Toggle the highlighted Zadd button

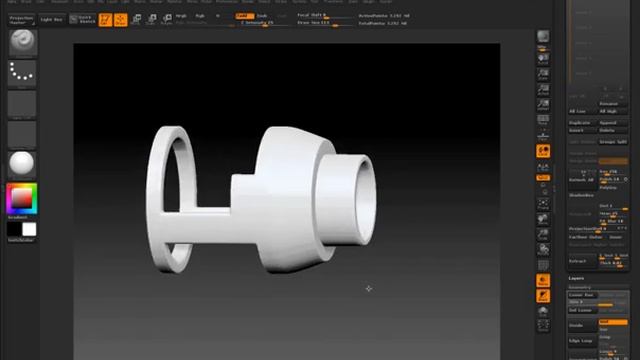pyautogui.click(x=244, y=16)
